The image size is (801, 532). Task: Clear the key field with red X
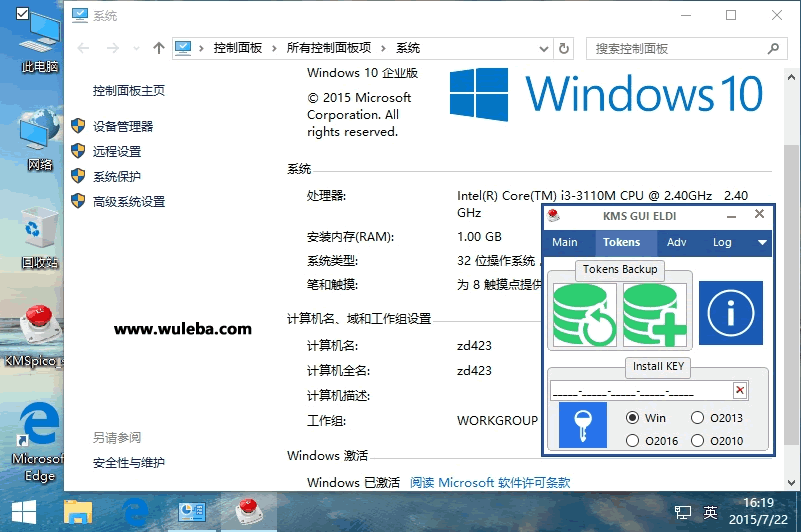click(x=740, y=390)
